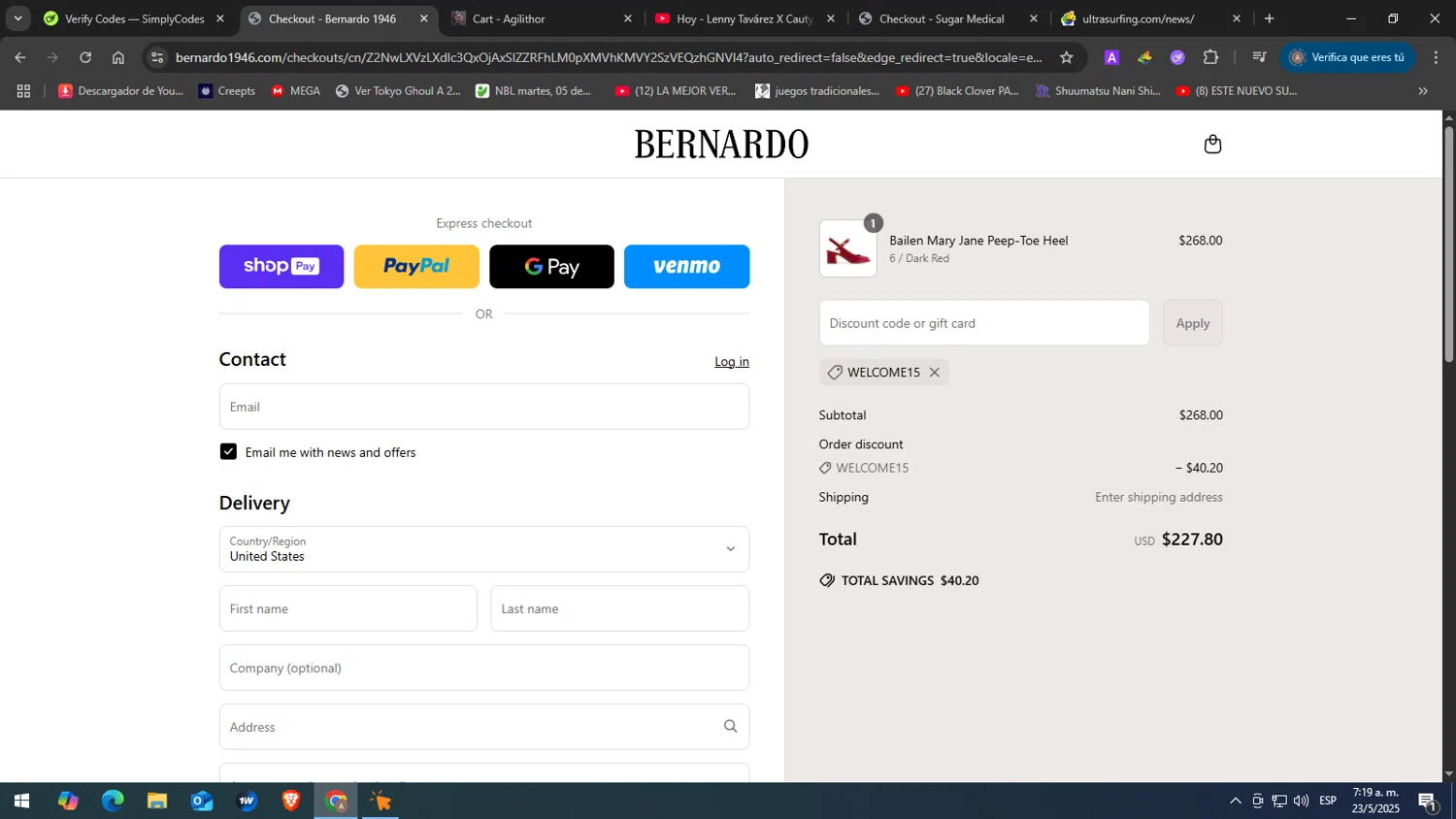Click the browser address bar URL
This screenshot has height=819, width=1456.
point(609,57)
